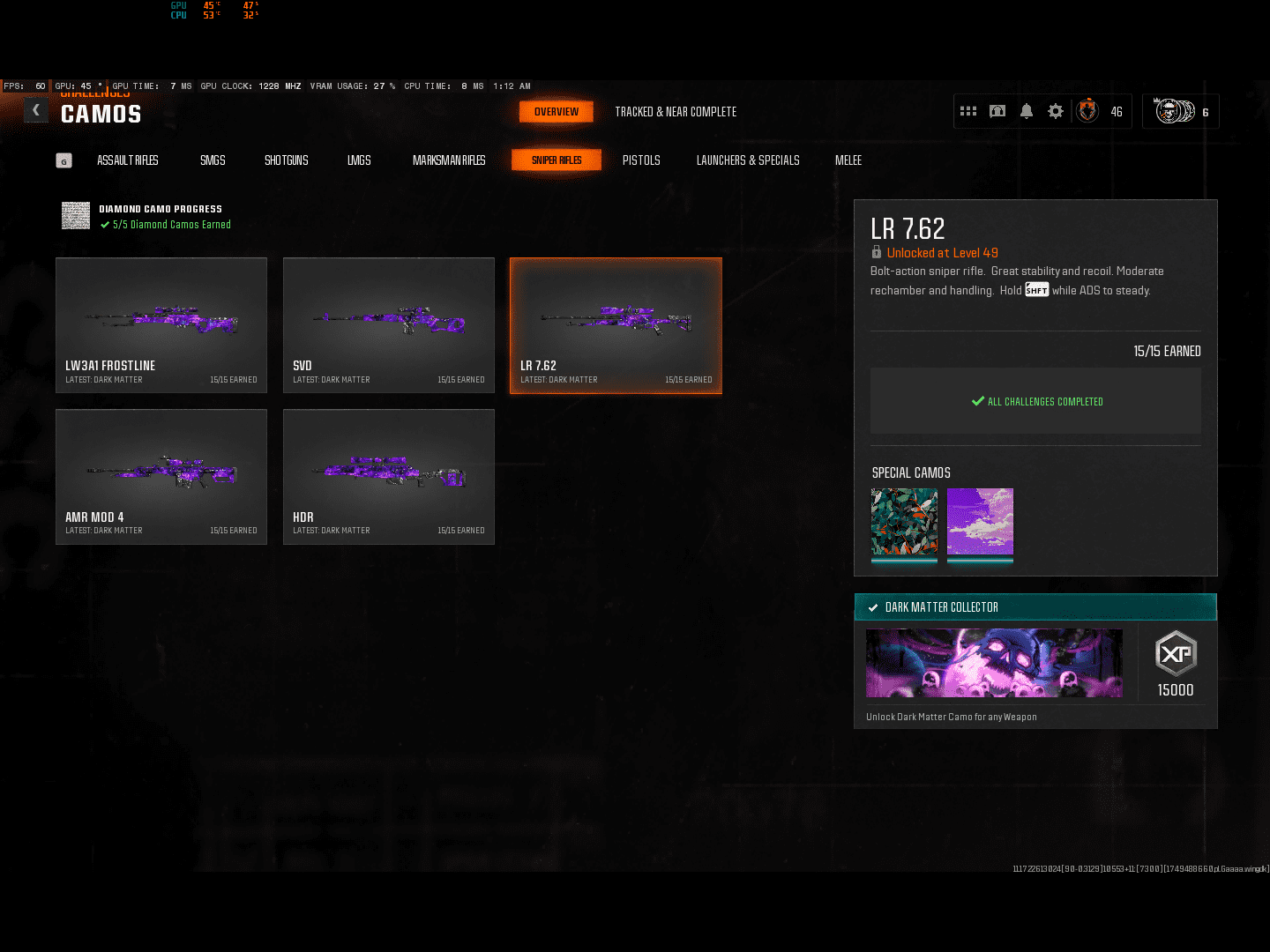Viewport: 1270px width, 952px height.
Task: Click the XP reward hexagon icon
Action: click(1176, 654)
